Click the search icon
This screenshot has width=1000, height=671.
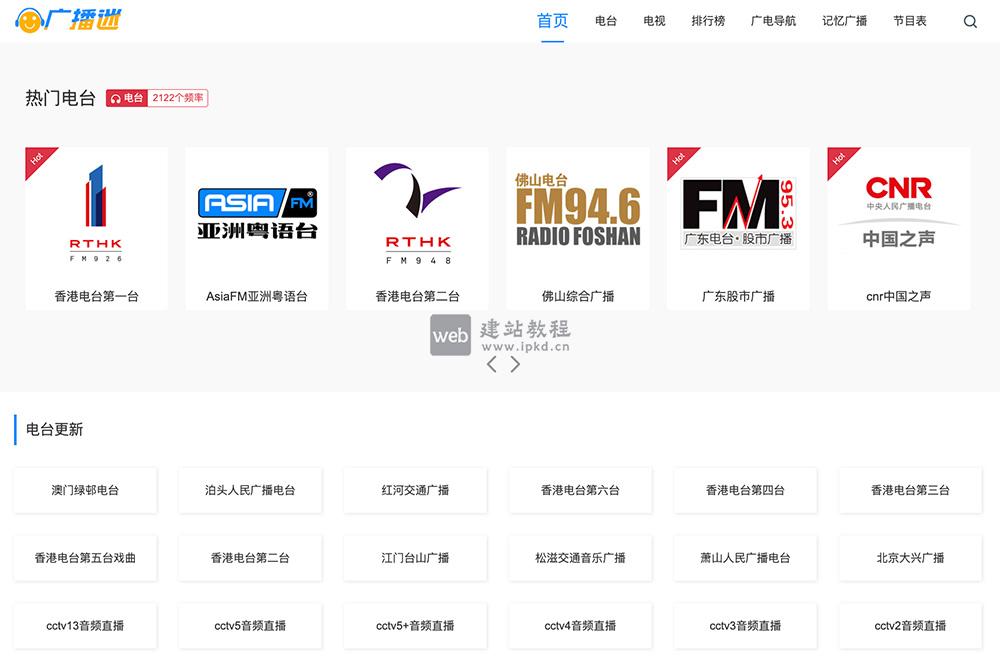point(969,20)
